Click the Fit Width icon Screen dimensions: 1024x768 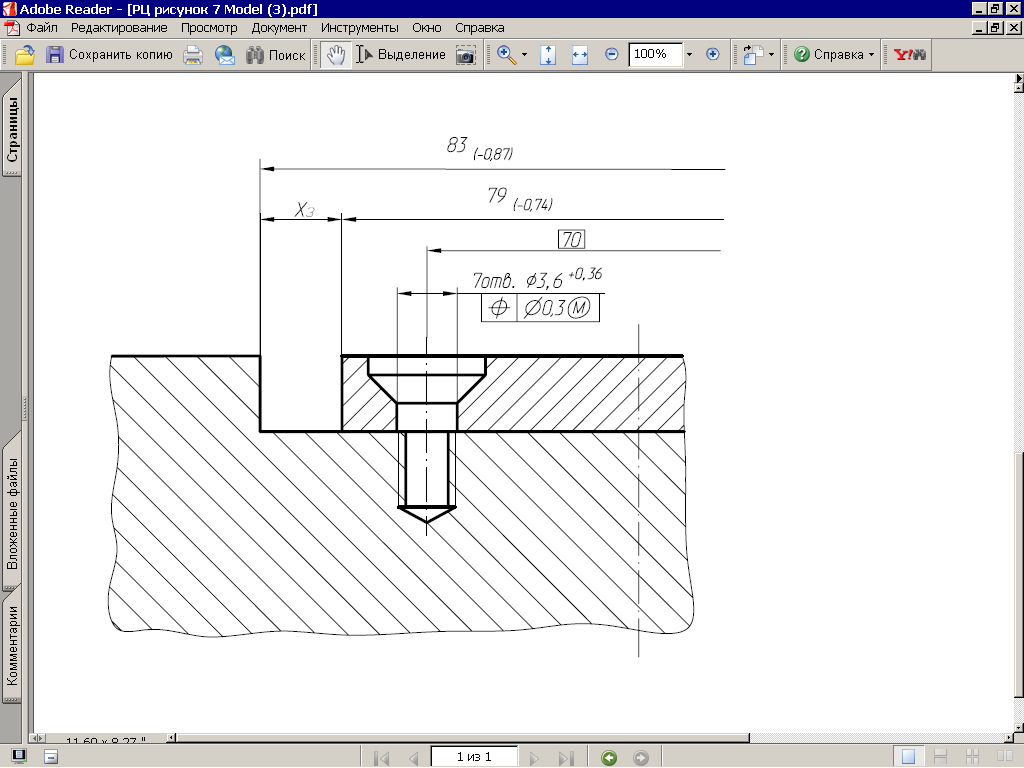580,55
